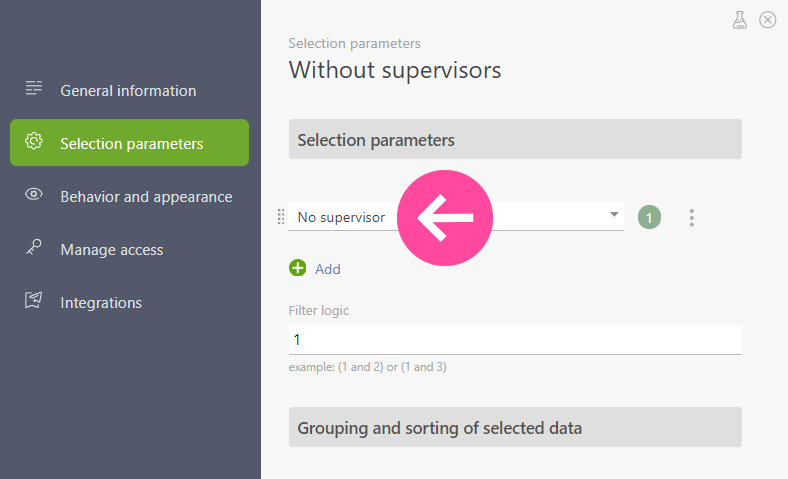Click the Integrations flag icon
788x479 pixels.
pos(34,300)
